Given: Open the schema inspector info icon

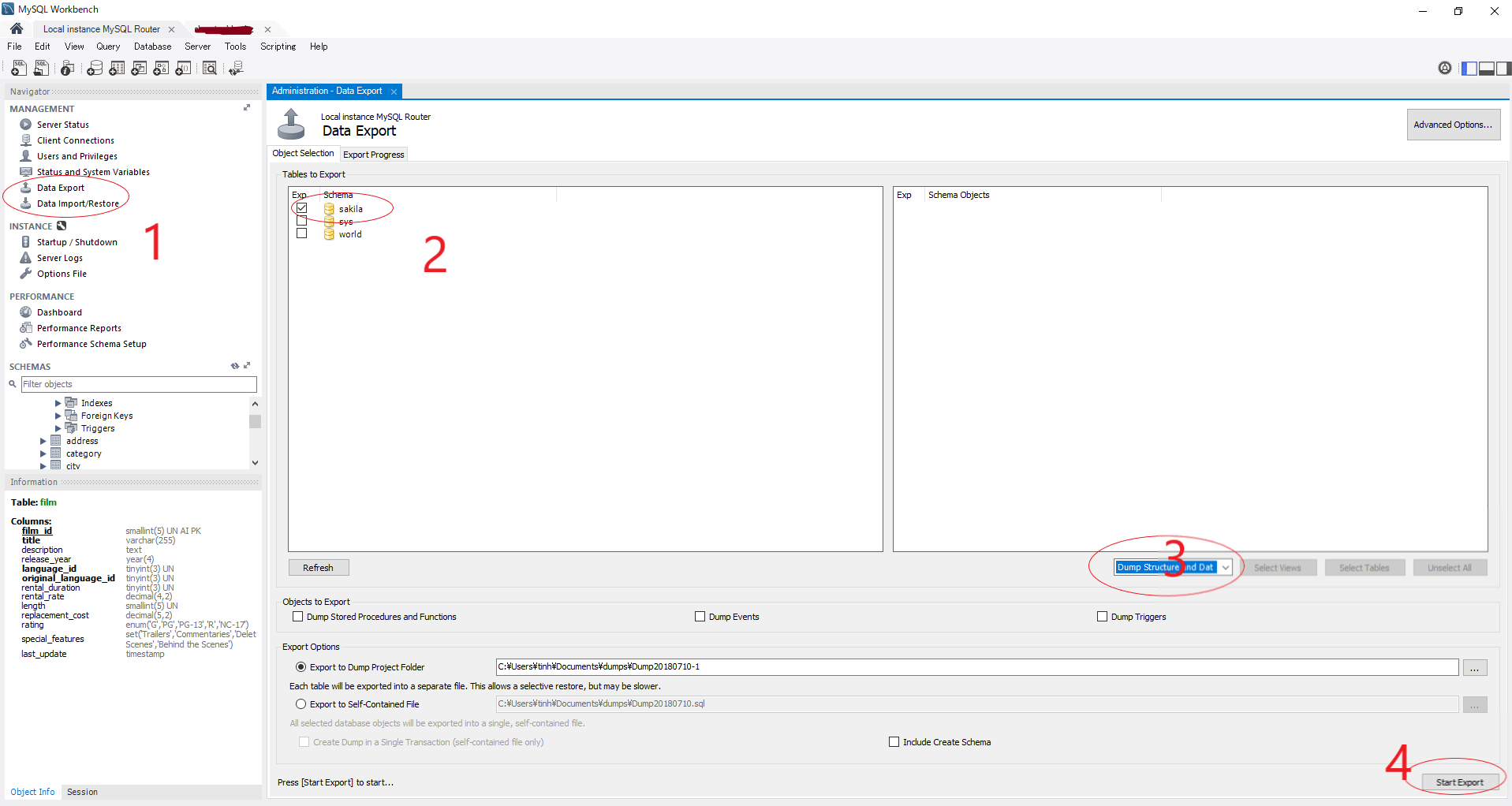Looking at the screenshot, I should 68,69.
